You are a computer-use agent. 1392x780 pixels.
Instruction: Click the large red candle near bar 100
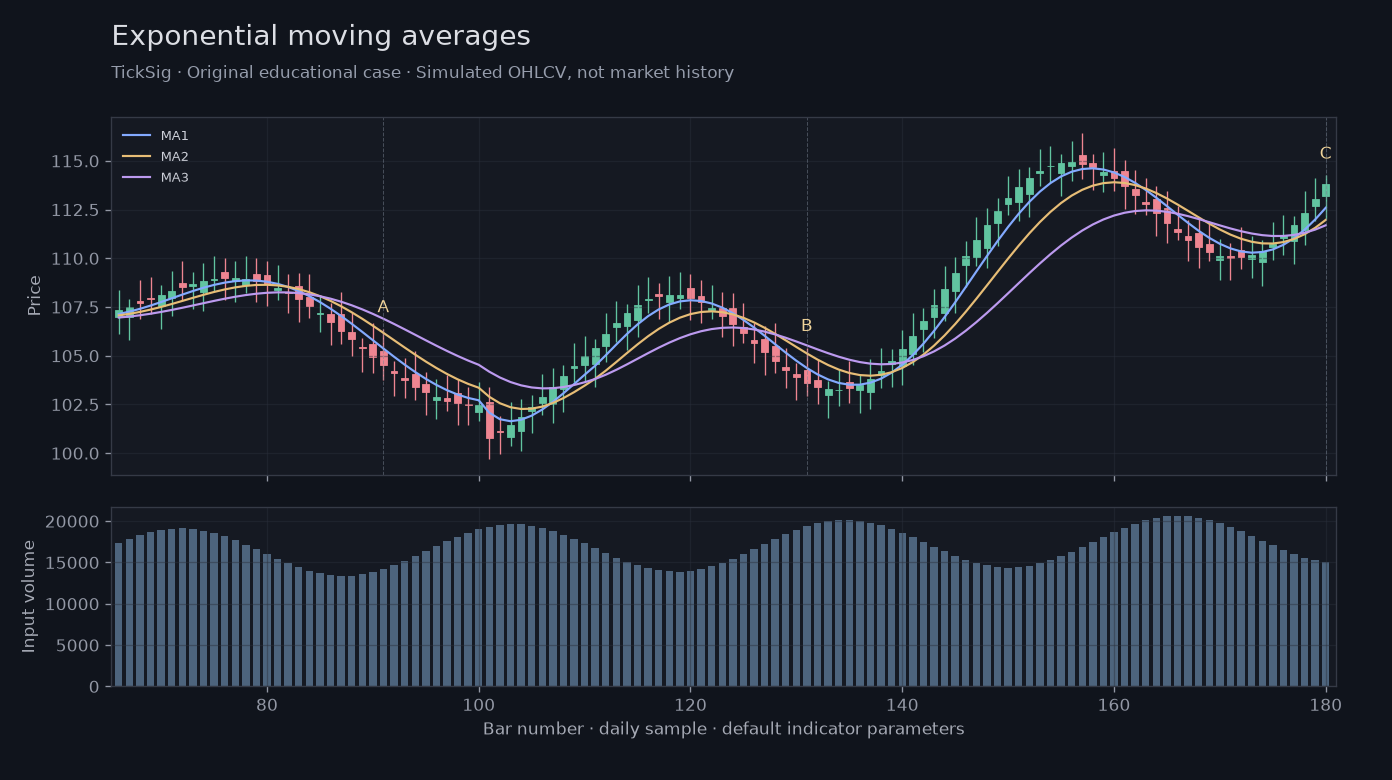click(x=489, y=421)
